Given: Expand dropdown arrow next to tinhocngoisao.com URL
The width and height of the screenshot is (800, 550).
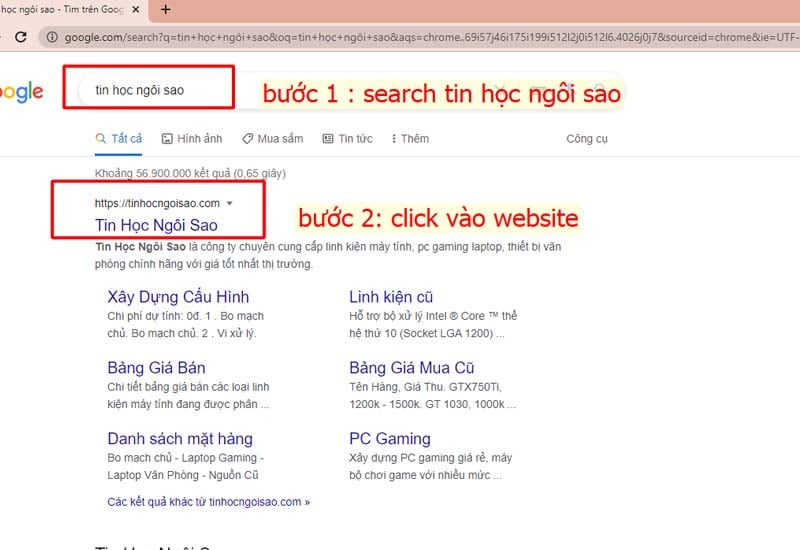Looking at the screenshot, I should pos(230,203).
